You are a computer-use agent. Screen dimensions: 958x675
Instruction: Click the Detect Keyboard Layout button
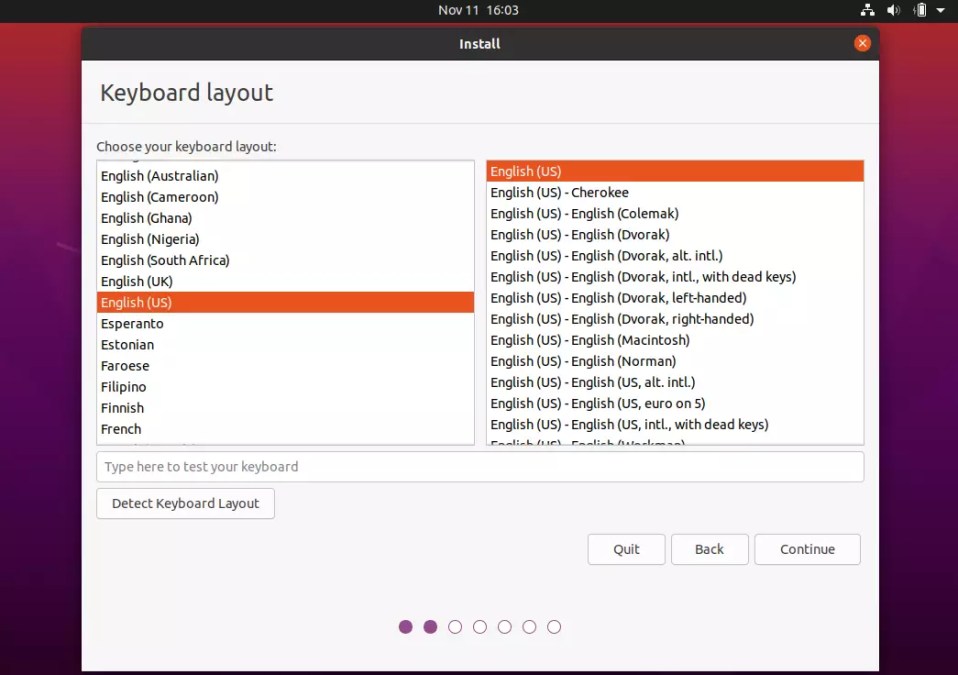(x=184, y=503)
